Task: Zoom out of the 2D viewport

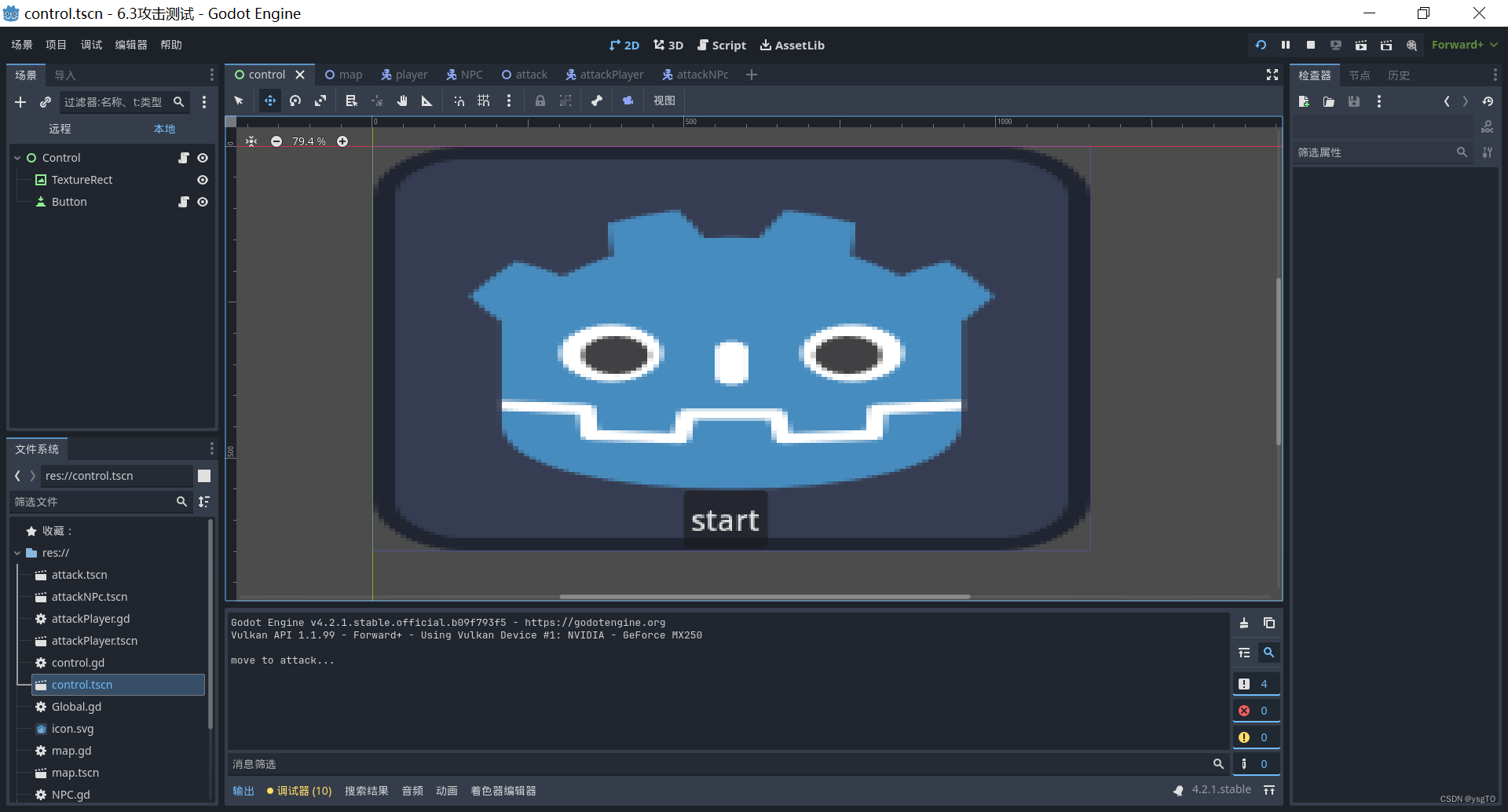Action: (276, 141)
